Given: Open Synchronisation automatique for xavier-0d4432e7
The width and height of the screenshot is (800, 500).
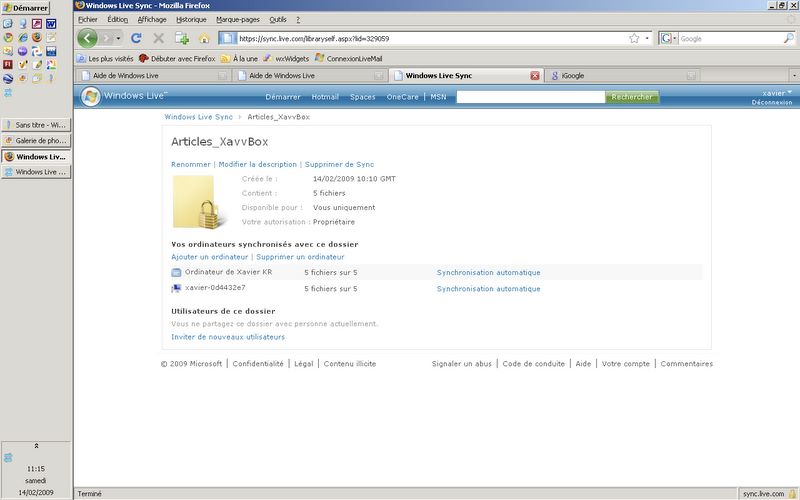Looking at the screenshot, I should point(488,289).
